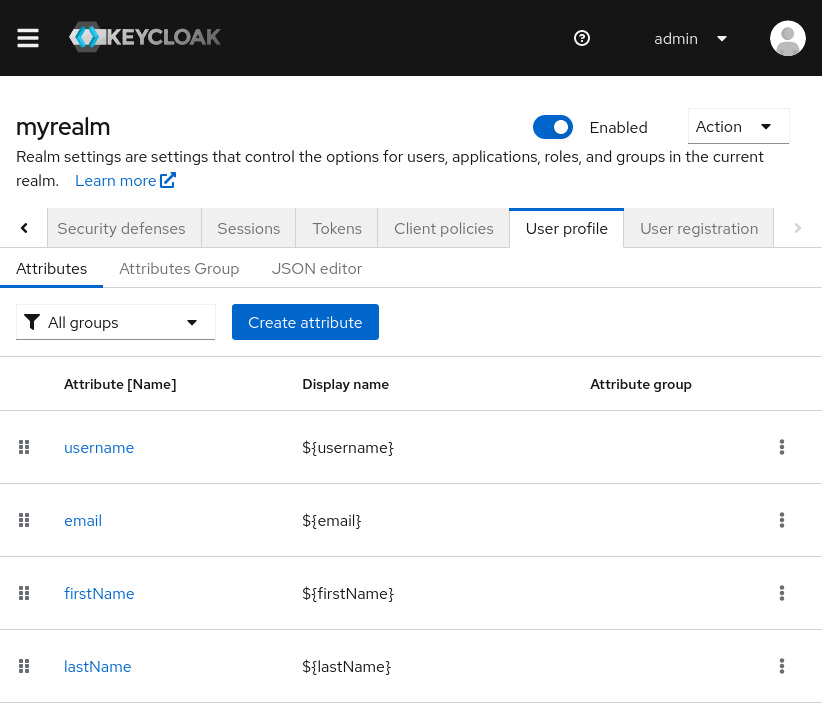Switch to the Attributes Group sub-tab
Viewport: 822px width, 707px height.
point(179,268)
